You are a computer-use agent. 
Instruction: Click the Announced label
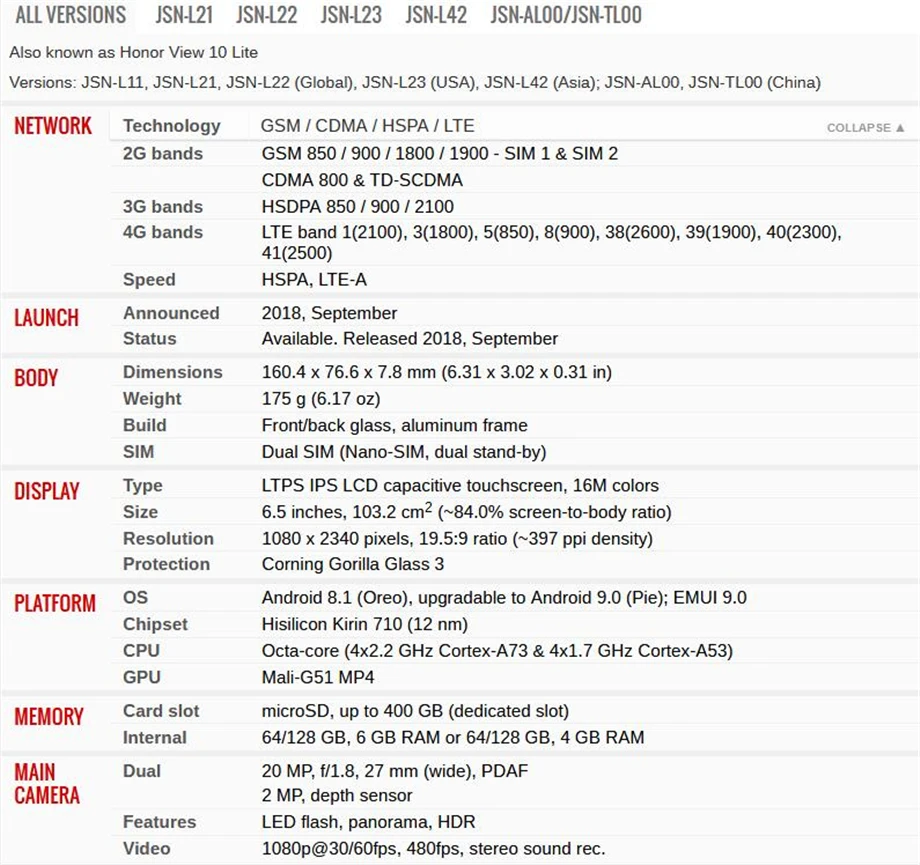pos(171,313)
